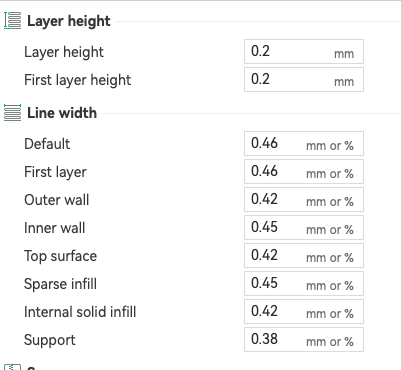Edit the Top surface line width field
Screen dimensions: 401x370
[304, 256]
